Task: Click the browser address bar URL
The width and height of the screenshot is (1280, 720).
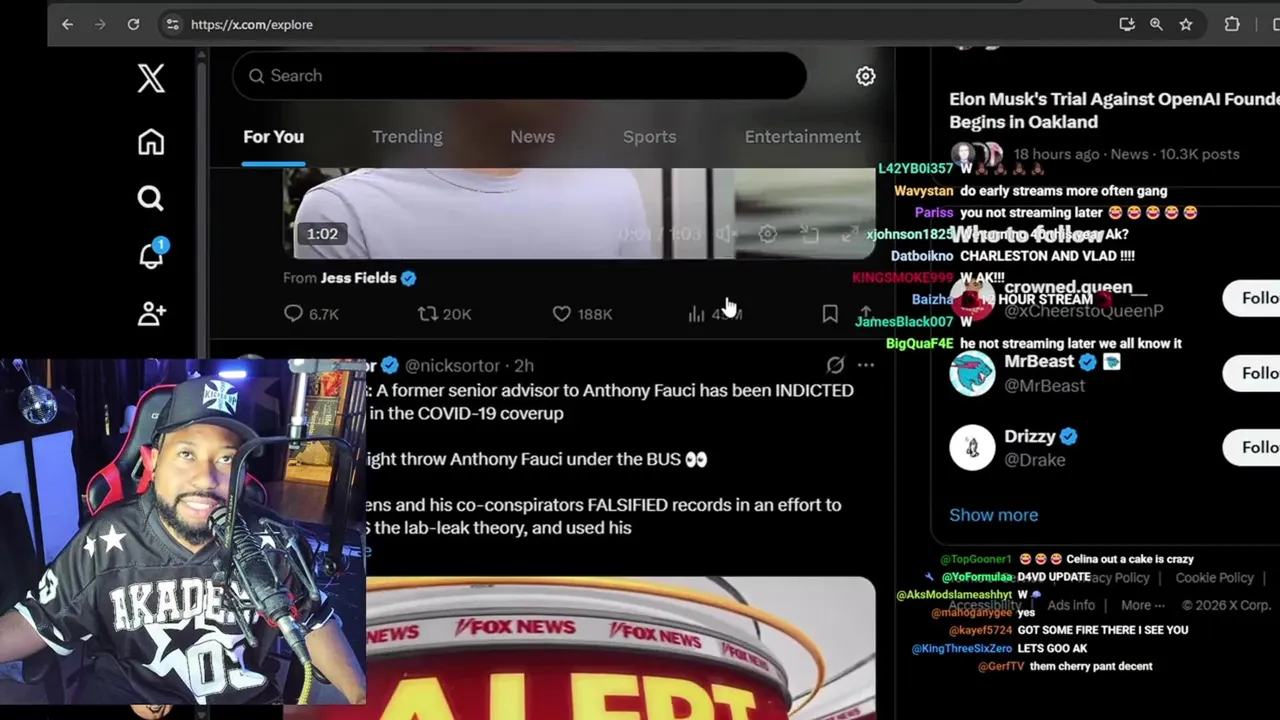Action: point(252,24)
